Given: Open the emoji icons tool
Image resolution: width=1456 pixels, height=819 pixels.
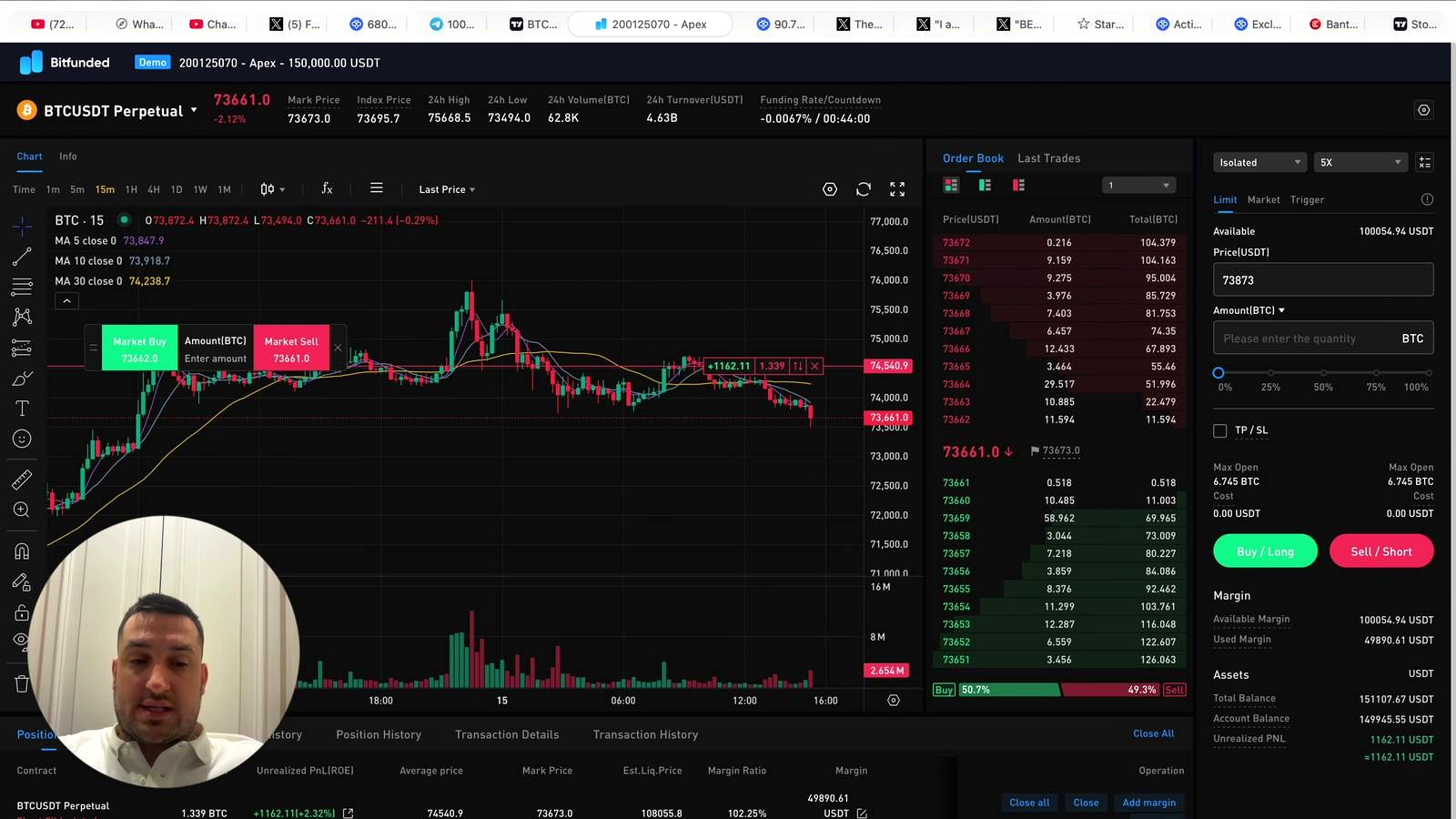Looking at the screenshot, I should click(x=22, y=439).
